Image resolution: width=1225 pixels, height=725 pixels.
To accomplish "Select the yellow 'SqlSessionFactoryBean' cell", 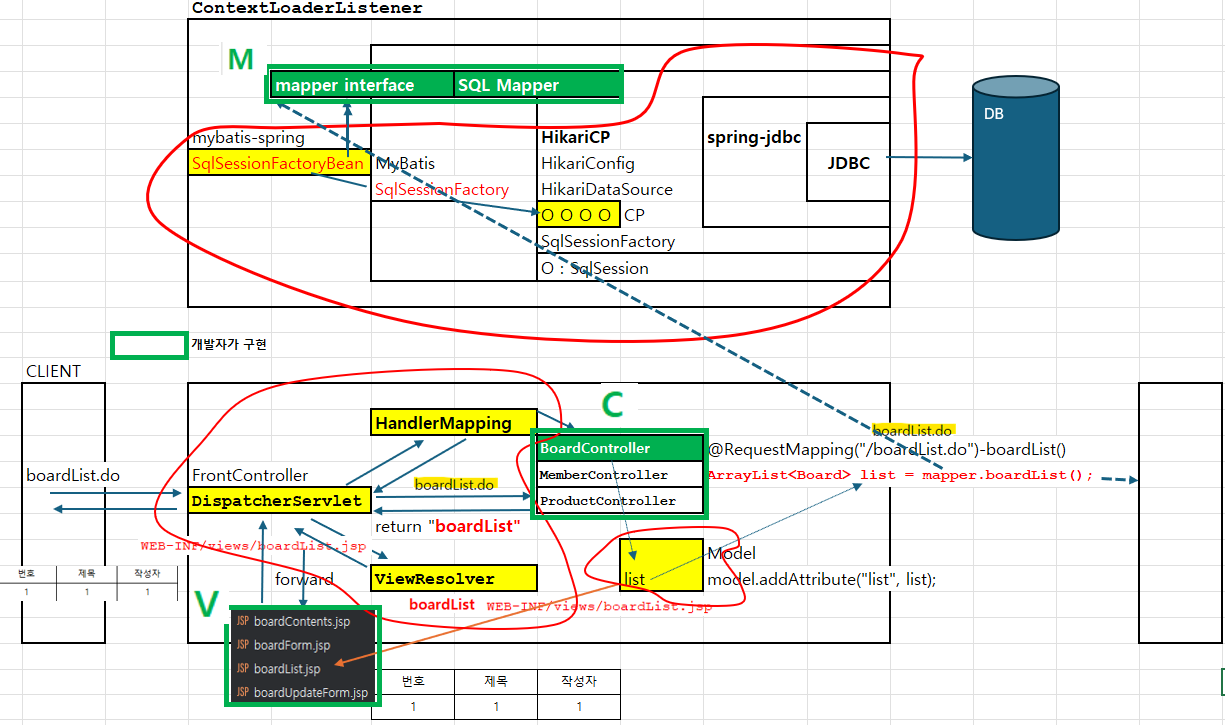I will 279,163.
